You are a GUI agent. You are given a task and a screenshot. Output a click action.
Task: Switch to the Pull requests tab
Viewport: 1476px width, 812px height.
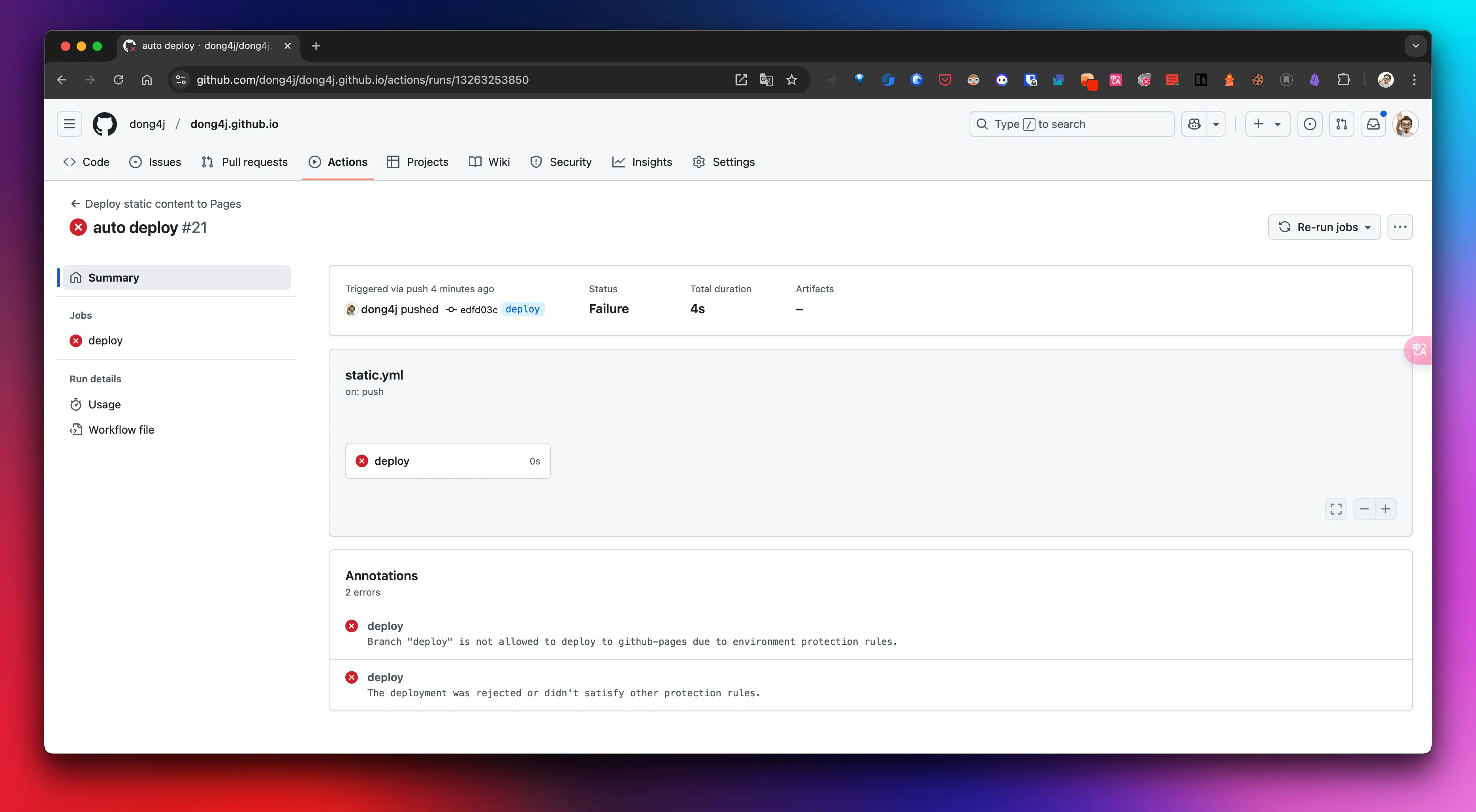pyautogui.click(x=245, y=162)
